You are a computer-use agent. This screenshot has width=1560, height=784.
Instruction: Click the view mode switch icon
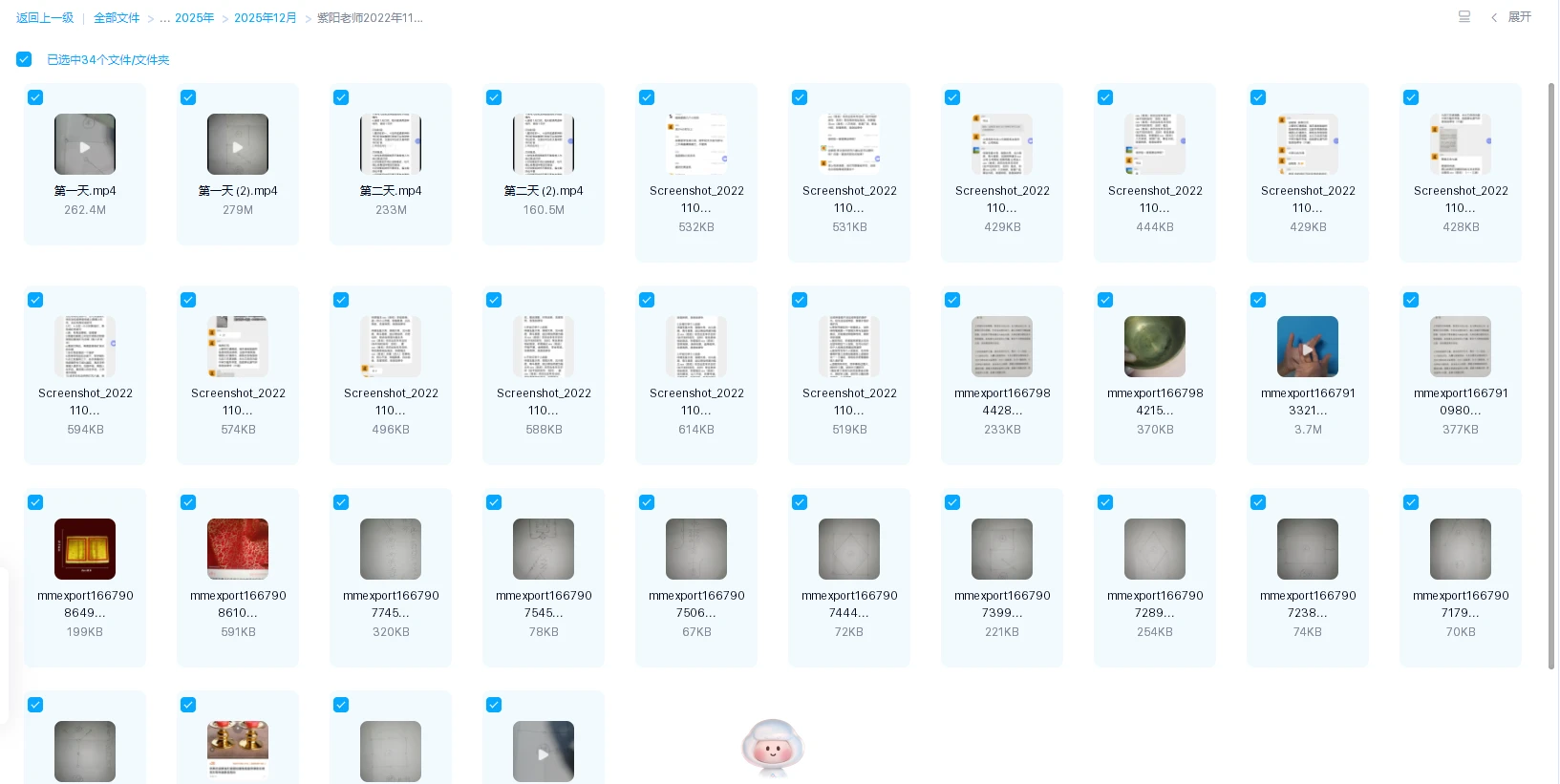tap(1464, 16)
